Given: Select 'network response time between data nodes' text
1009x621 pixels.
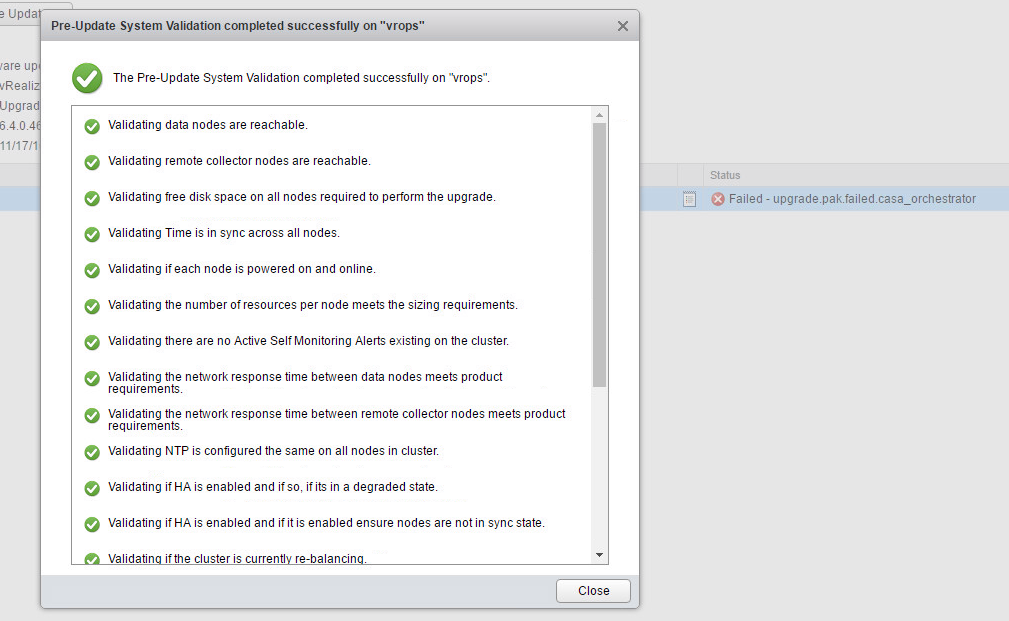Looking at the screenshot, I should [305, 383].
